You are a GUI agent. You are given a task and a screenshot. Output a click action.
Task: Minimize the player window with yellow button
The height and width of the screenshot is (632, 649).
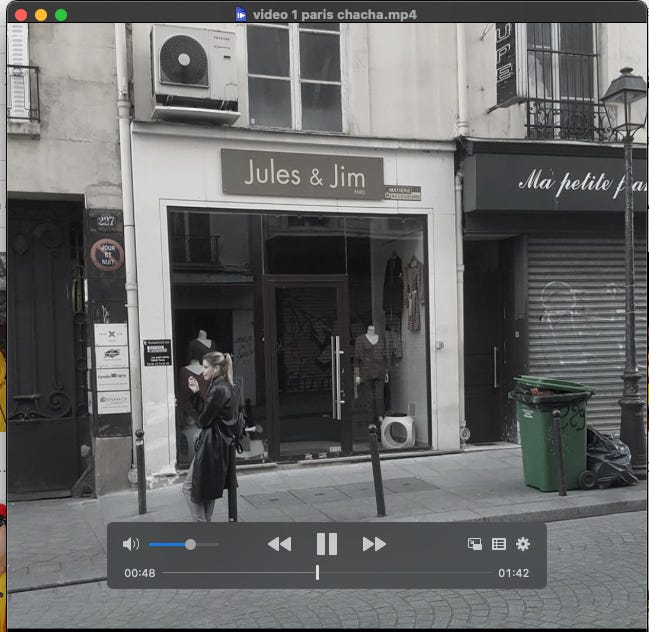tap(41, 15)
